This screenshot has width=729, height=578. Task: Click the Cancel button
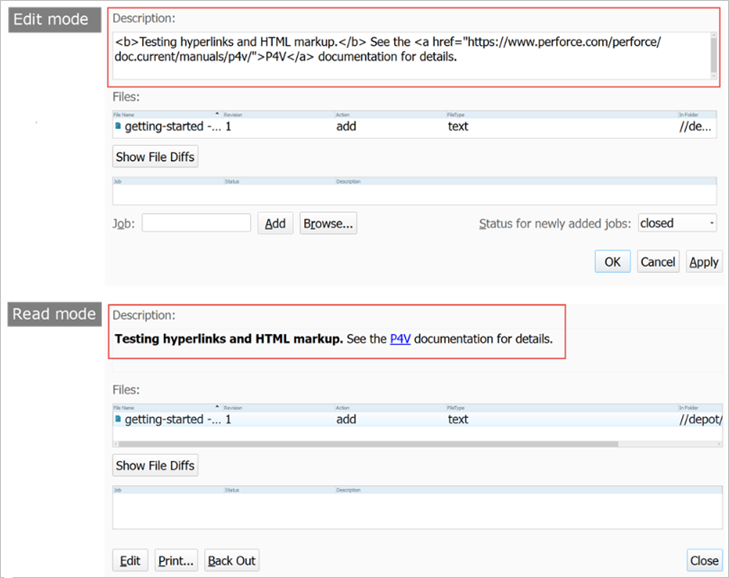[658, 262]
